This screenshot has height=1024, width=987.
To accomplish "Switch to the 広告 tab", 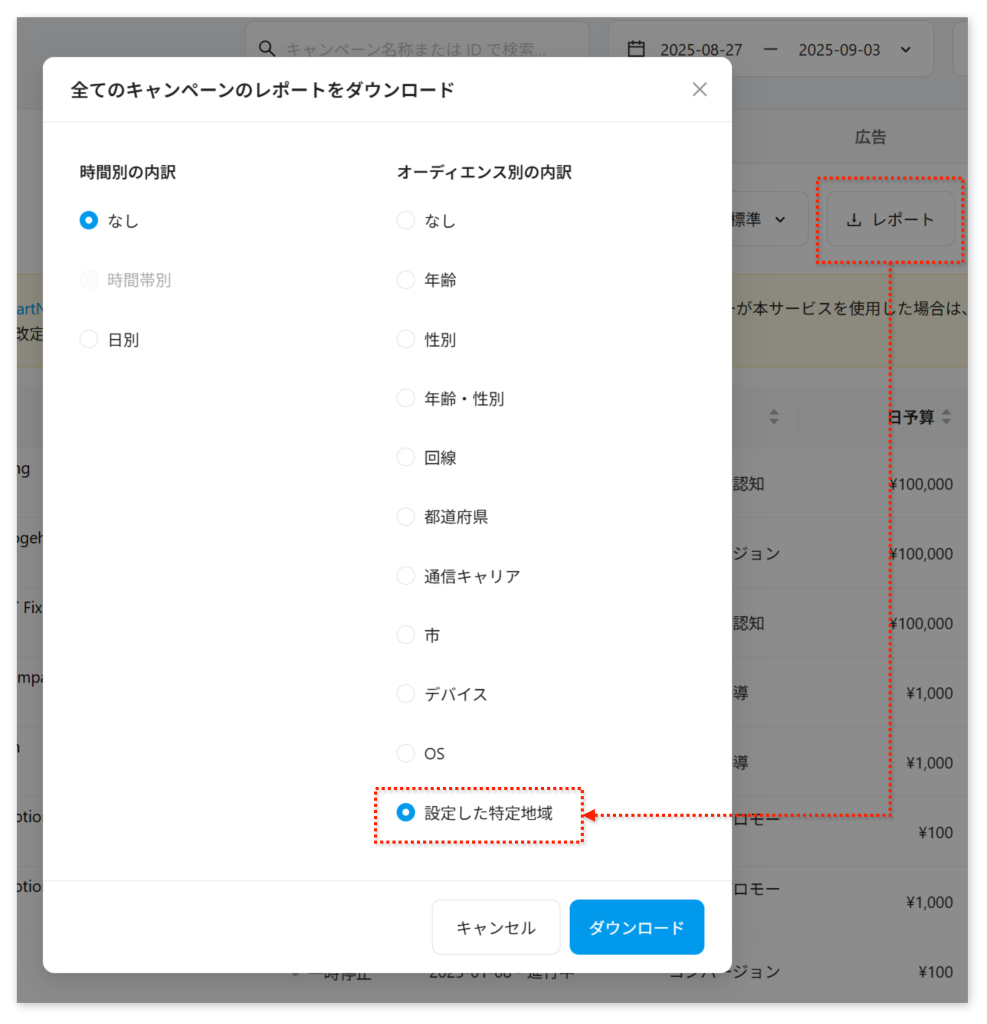I will [870, 137].
